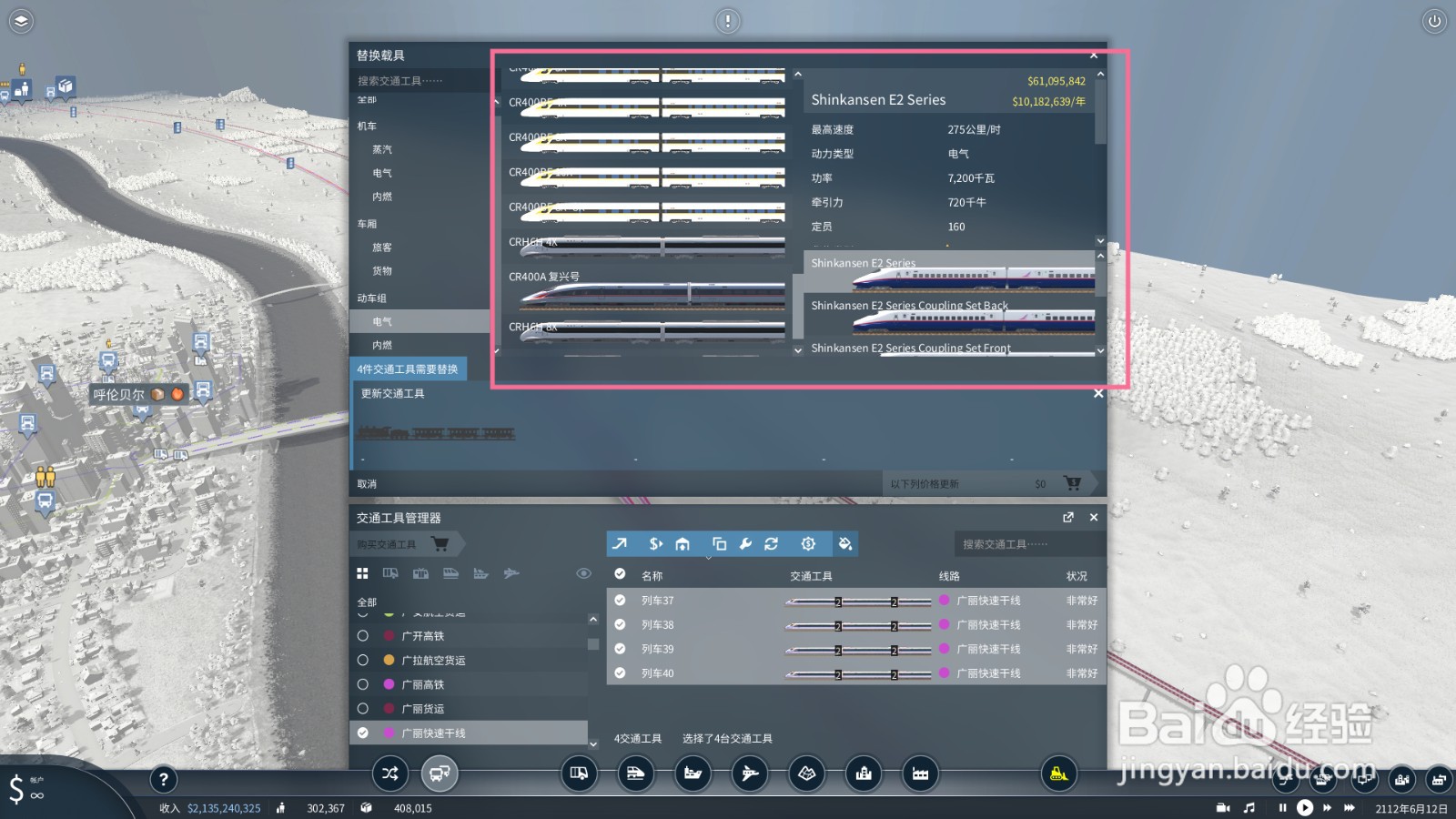
Task: Open the airport plane construction button
Action: coord(750,773)
